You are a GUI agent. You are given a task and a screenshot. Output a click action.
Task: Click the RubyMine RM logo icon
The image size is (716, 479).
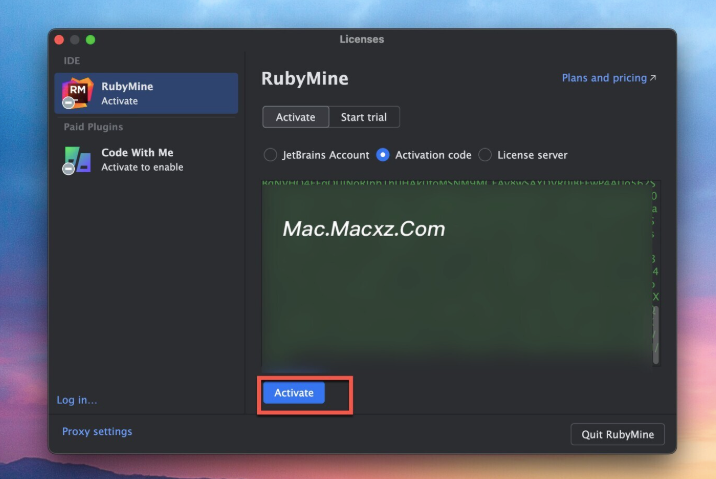[77, 93]
